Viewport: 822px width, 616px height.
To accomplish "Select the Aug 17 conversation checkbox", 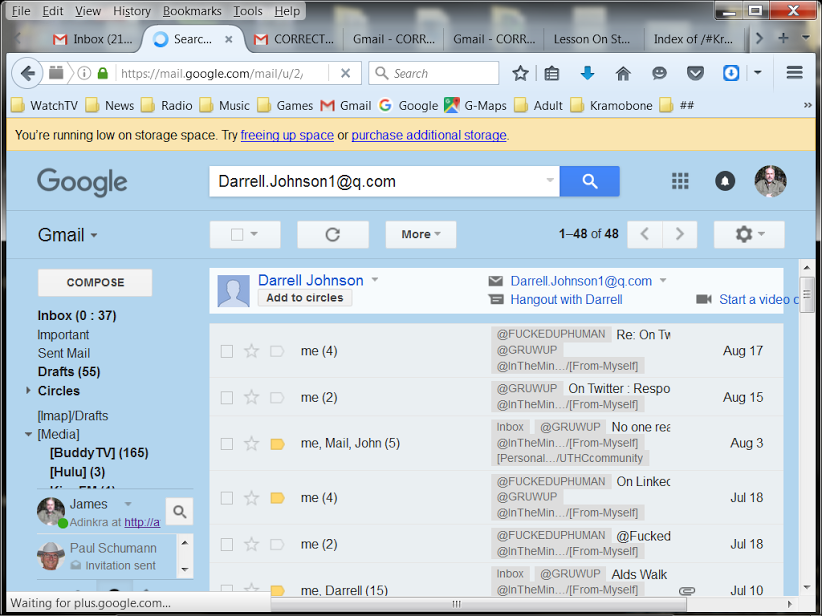I will [226, 351].
